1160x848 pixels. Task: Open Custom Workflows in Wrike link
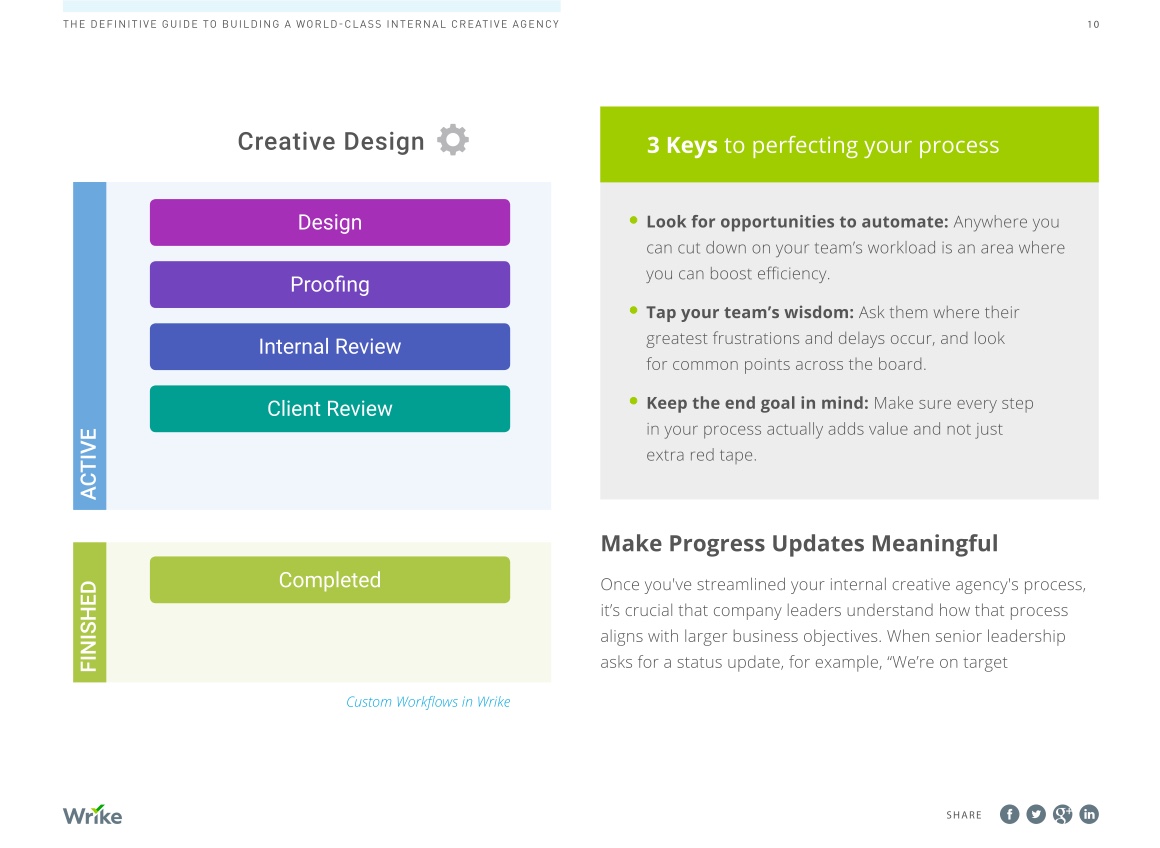click(428, 701)
